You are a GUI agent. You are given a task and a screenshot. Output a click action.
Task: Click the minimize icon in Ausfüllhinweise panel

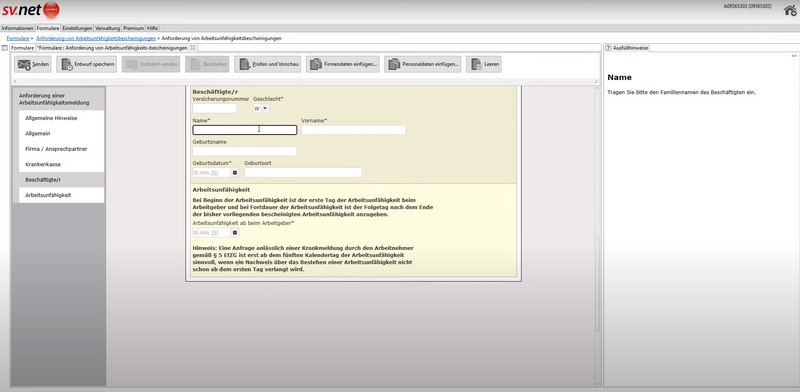tap(794, 56)
